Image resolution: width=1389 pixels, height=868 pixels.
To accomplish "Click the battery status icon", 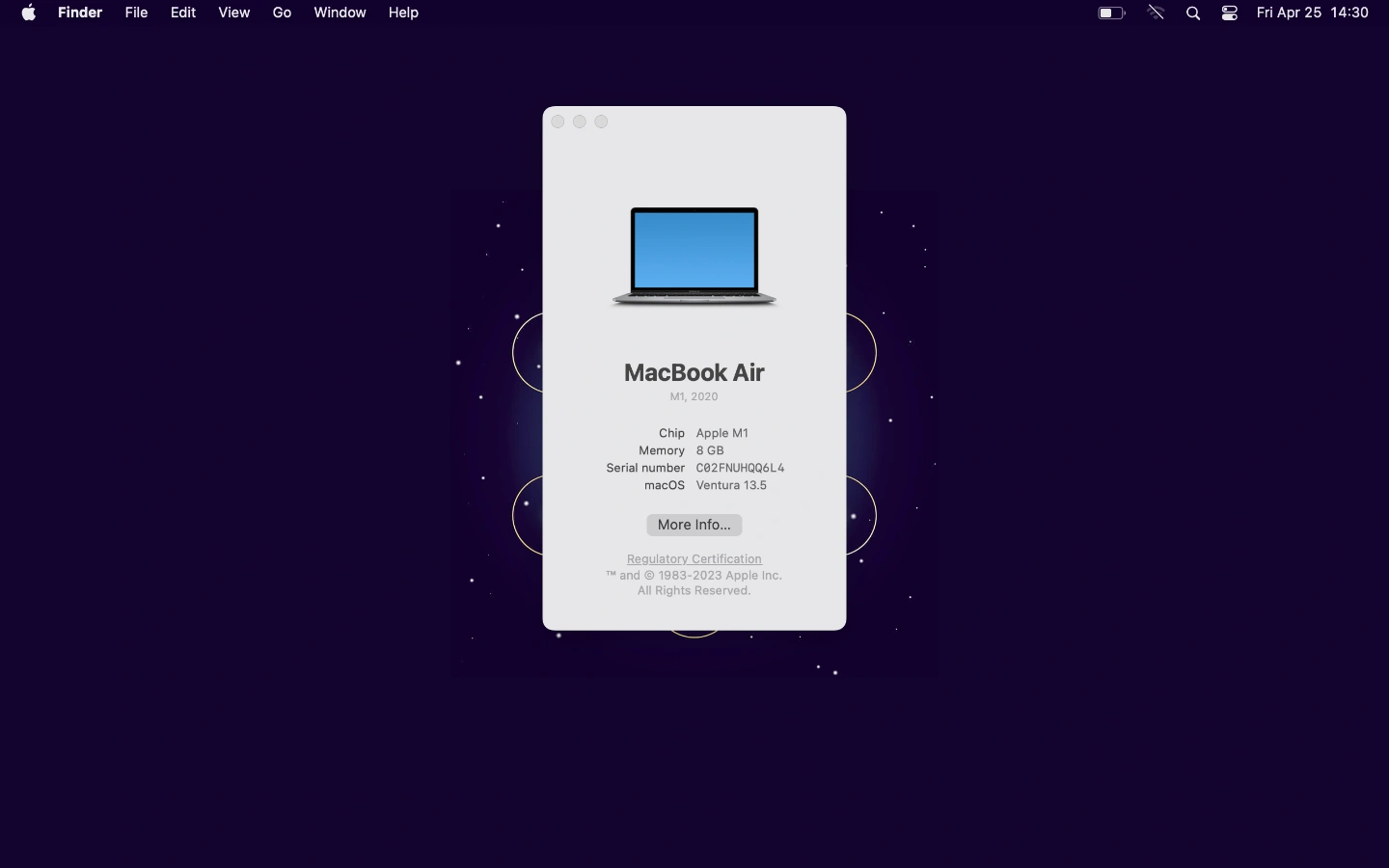I will tap(1111, 13).
